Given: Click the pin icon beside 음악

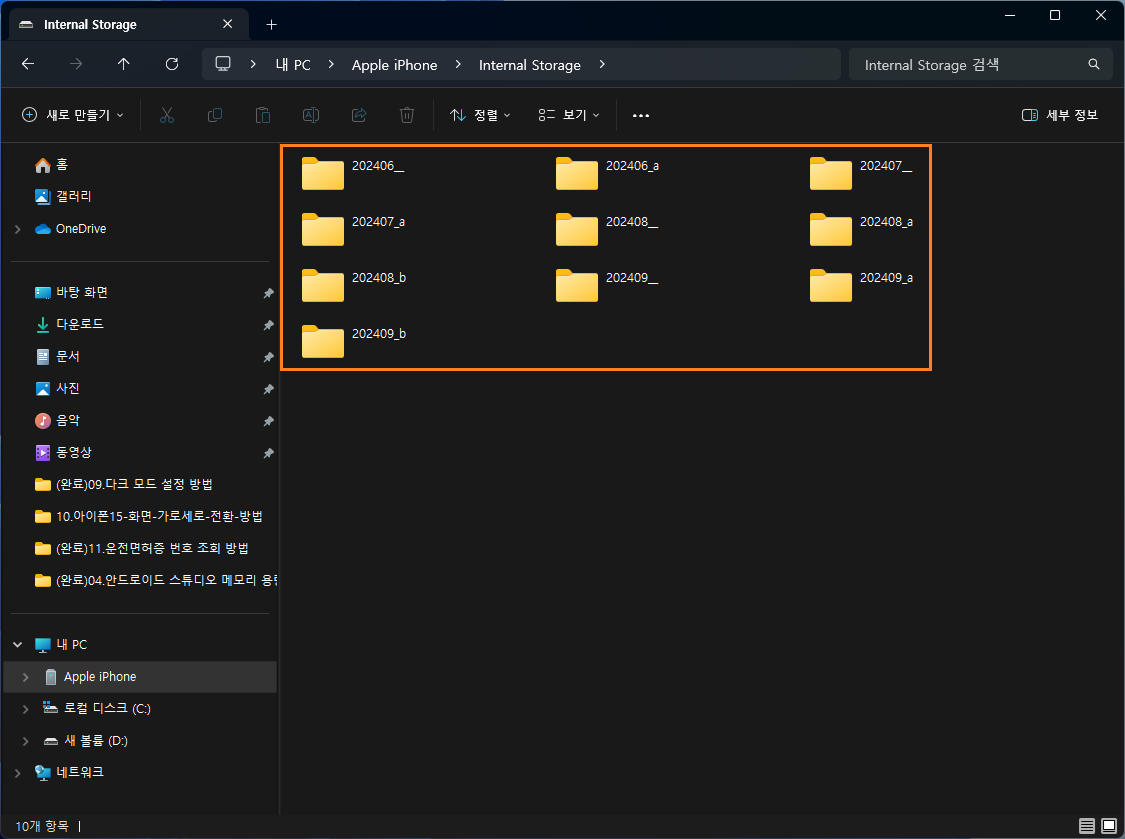Looking at the screenshot, I should tap(268, 421).
